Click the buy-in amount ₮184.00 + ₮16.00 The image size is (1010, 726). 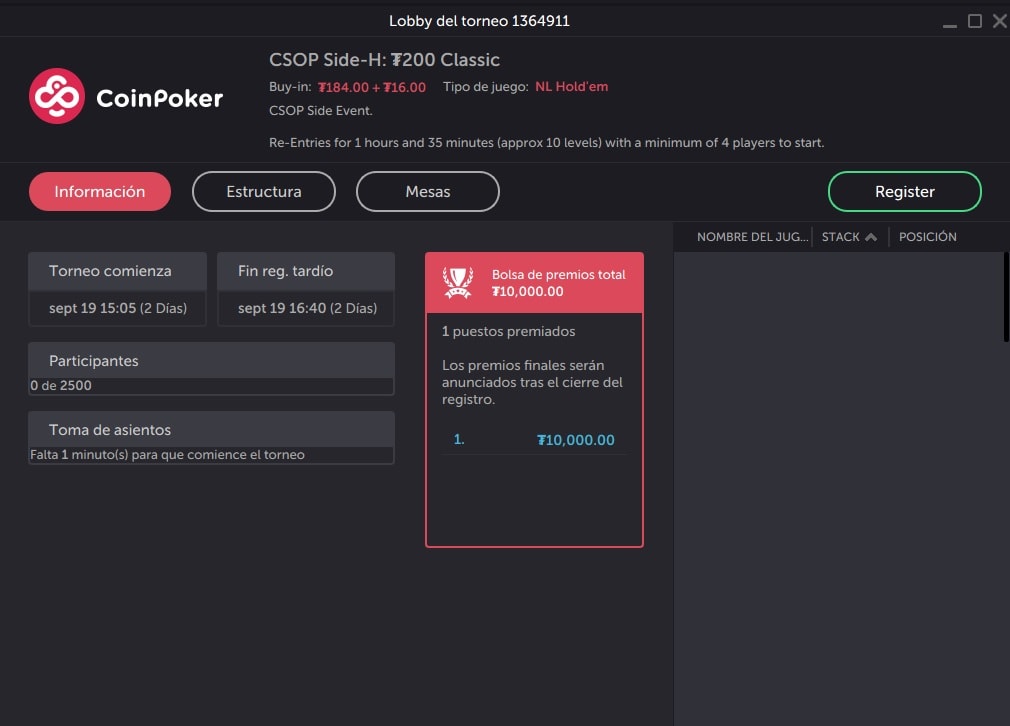tap(372, 87)
